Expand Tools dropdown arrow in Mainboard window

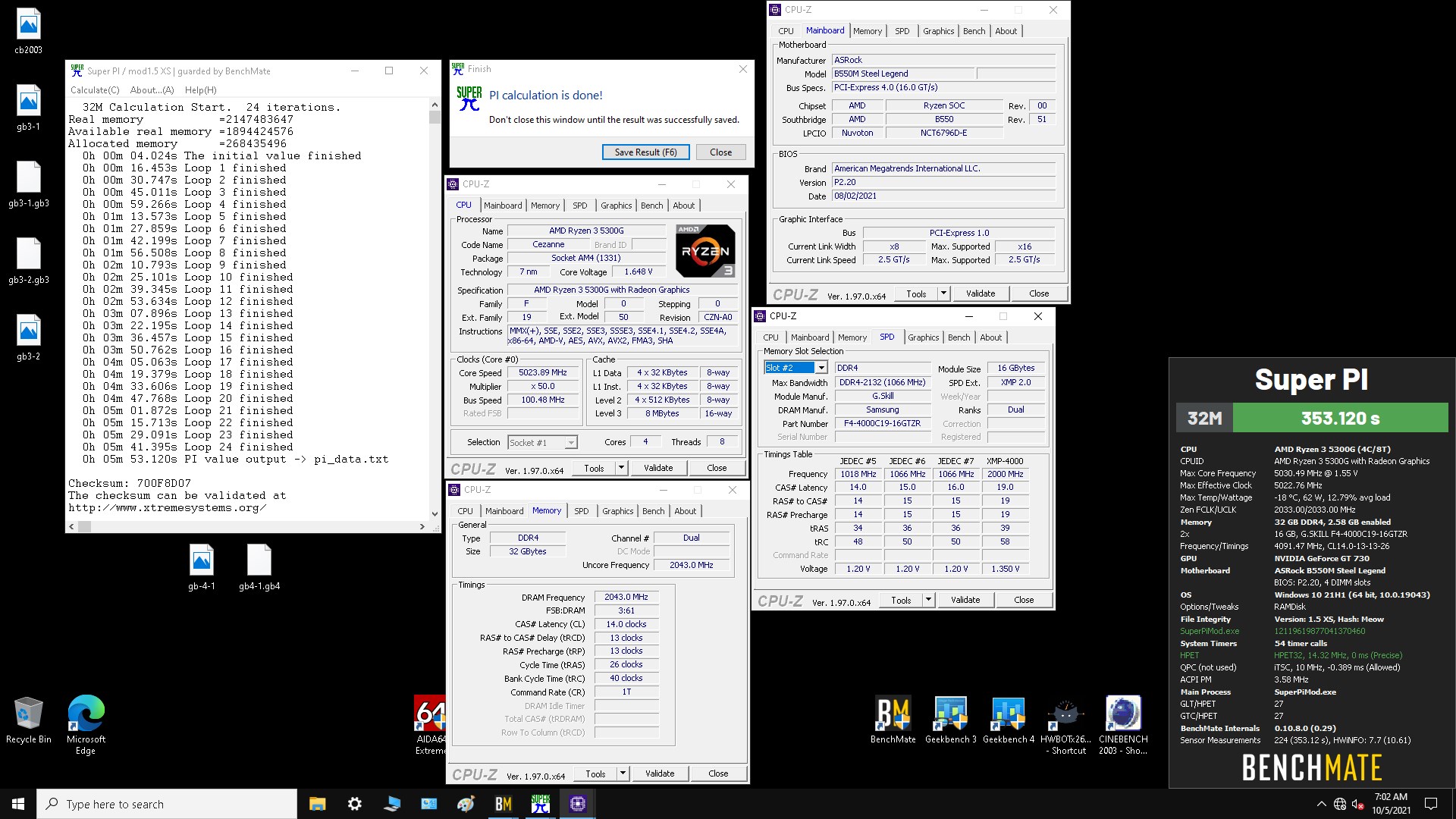coord(943,293)
